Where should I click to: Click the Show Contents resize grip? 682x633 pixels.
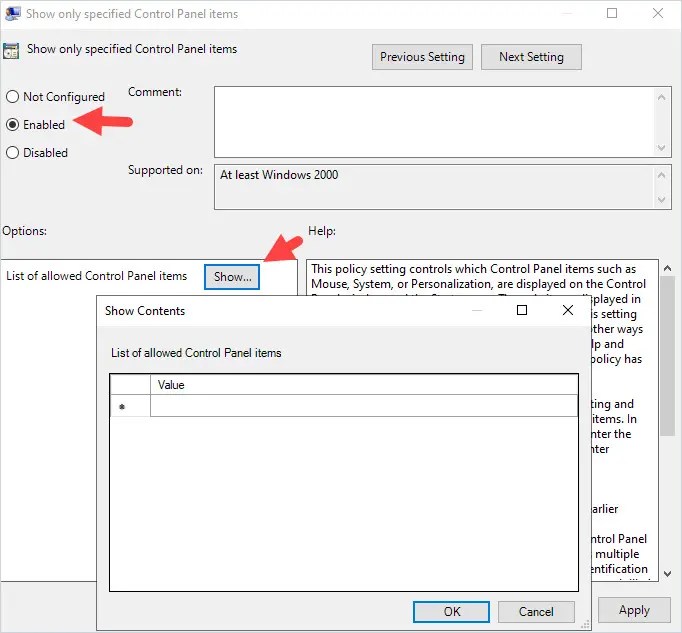pos(585,625)
